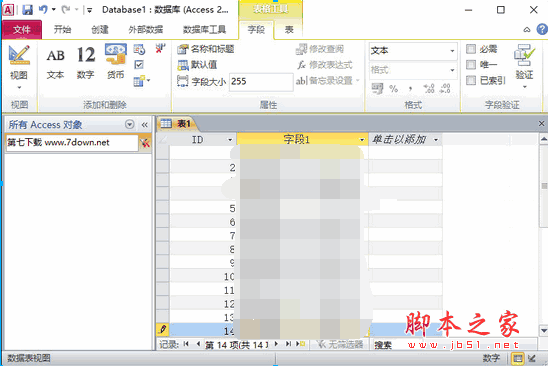Screen dimensions: 548x366
Task: Open 名称和标题 name and caption
Action: pos(206,49)
